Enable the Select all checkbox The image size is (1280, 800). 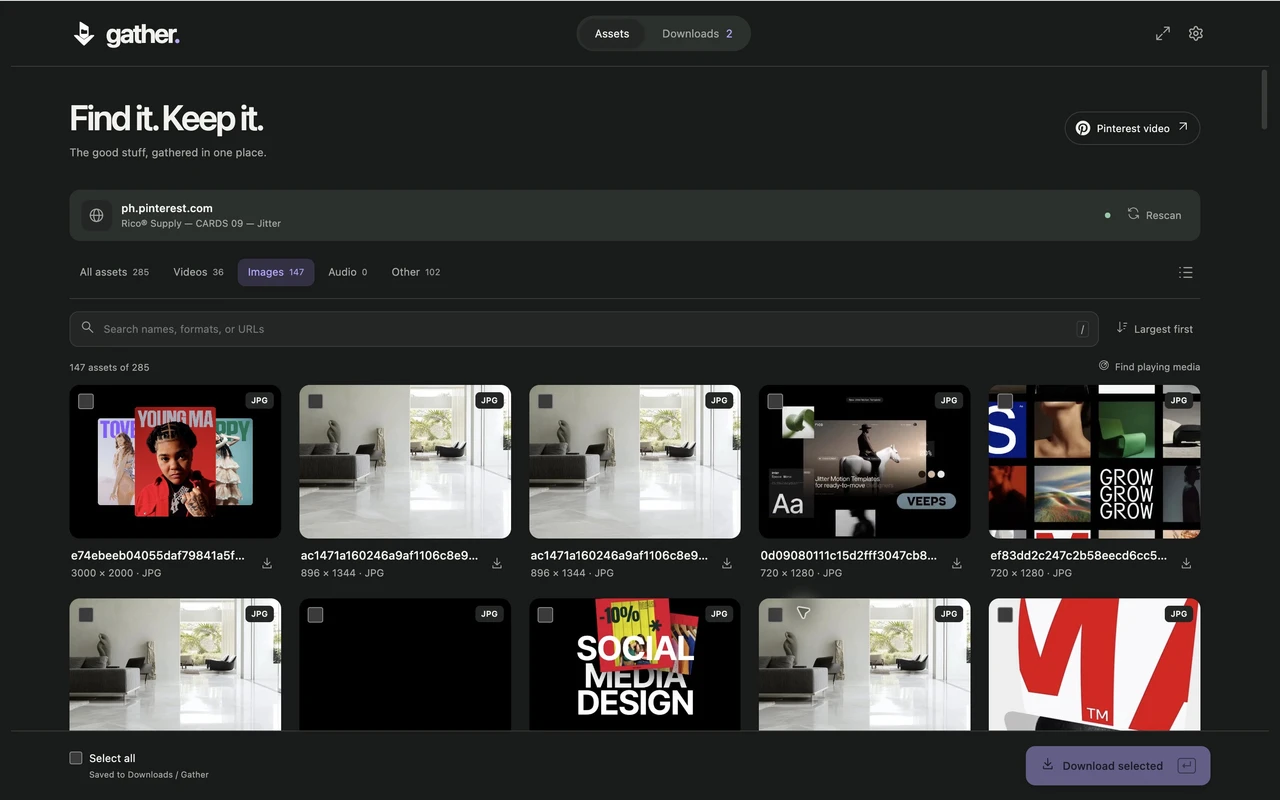[x=76, y=758]
